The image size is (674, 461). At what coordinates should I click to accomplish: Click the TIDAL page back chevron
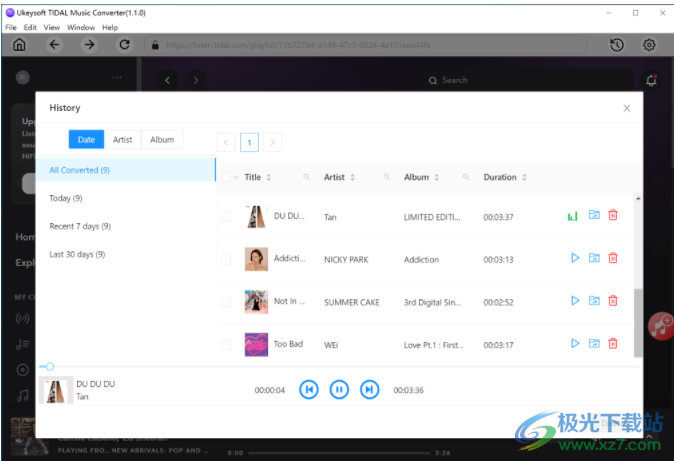tap(168, 80)
